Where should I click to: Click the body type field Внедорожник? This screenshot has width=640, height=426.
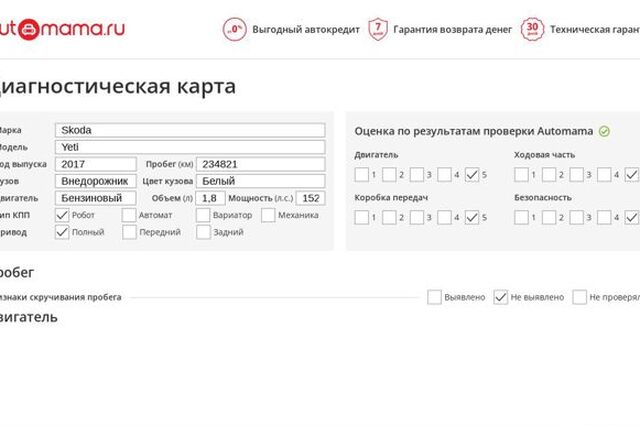(96, 181)
